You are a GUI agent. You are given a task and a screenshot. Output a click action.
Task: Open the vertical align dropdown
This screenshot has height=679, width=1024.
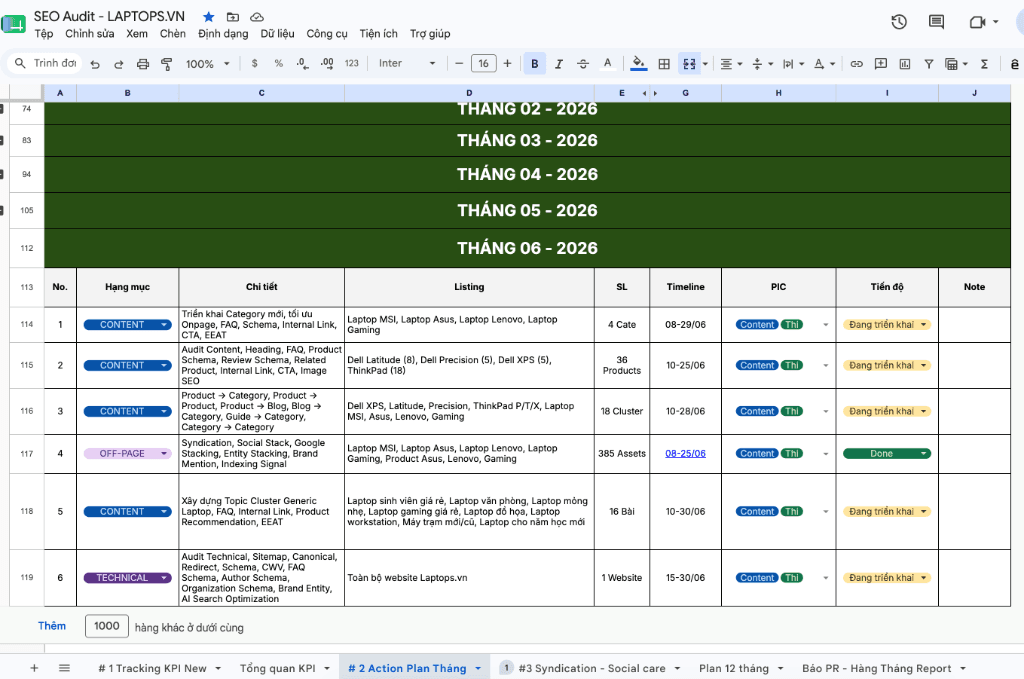[x=762, y=64]
